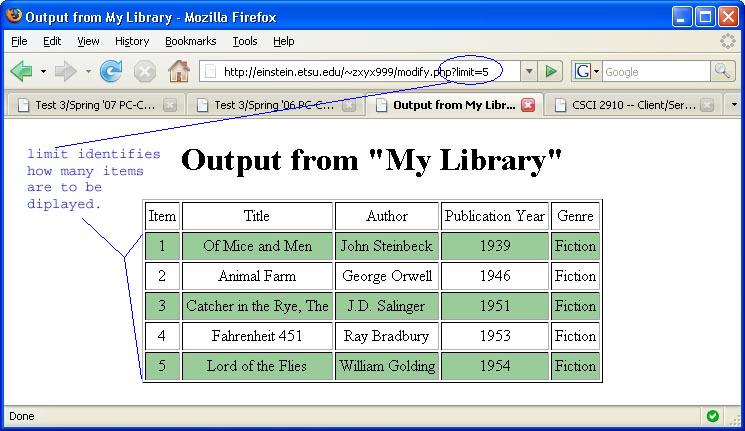Open the Tools menu

click(x=245, y=41)
